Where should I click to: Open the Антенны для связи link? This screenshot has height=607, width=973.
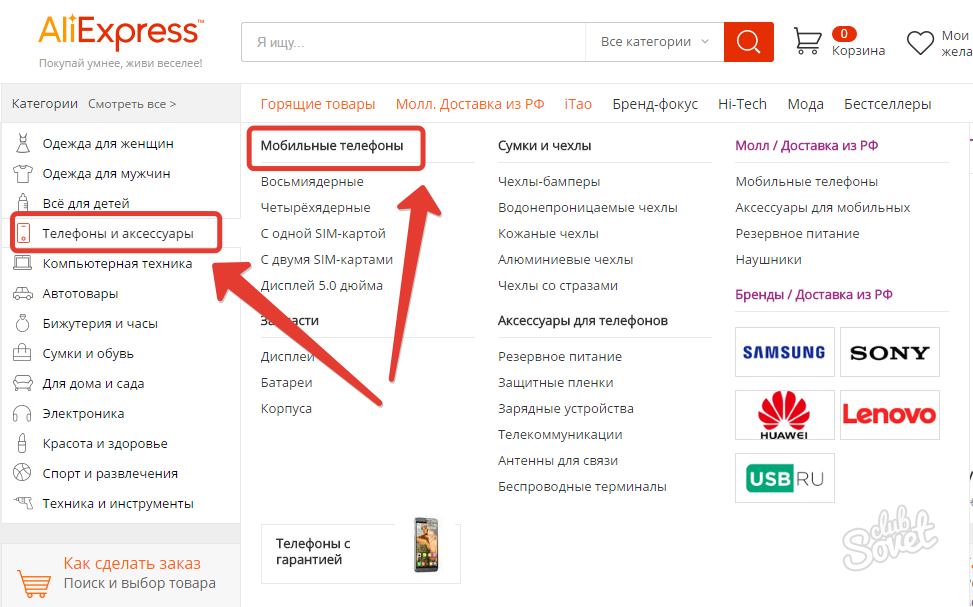point(558,461)
